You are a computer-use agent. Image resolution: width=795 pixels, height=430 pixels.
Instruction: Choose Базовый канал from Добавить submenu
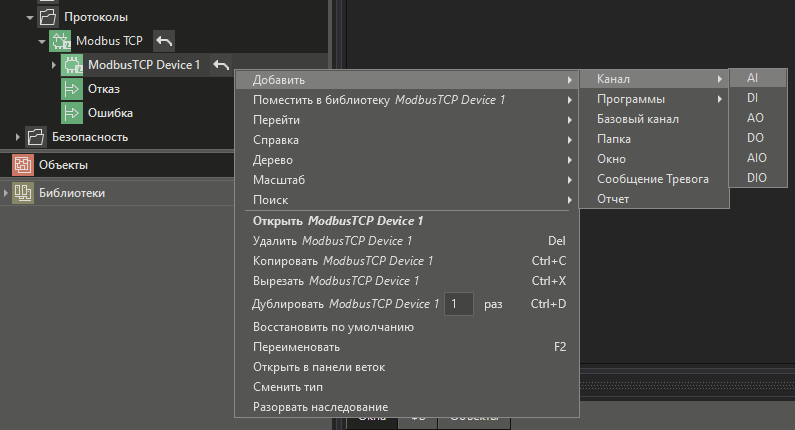point(638,119)
